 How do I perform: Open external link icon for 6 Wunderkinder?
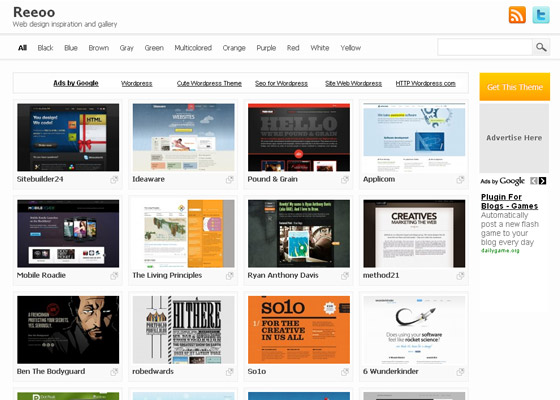[x=460, y=372]
